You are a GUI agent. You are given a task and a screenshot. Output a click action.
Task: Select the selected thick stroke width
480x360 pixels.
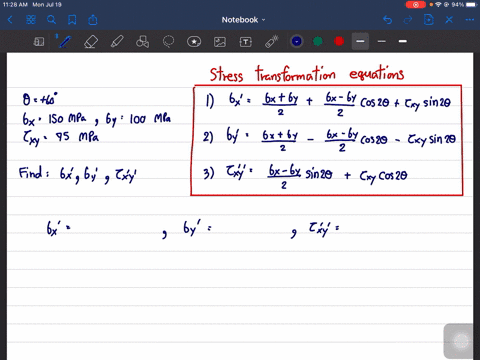pyautogui.click(x=360, y=41)
